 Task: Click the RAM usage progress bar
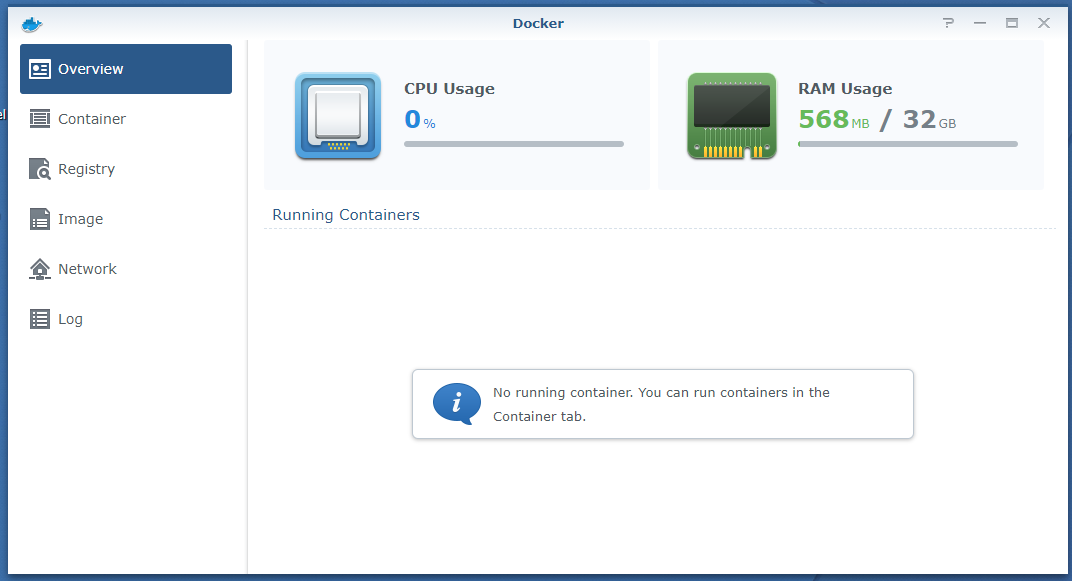click(907, 144)
